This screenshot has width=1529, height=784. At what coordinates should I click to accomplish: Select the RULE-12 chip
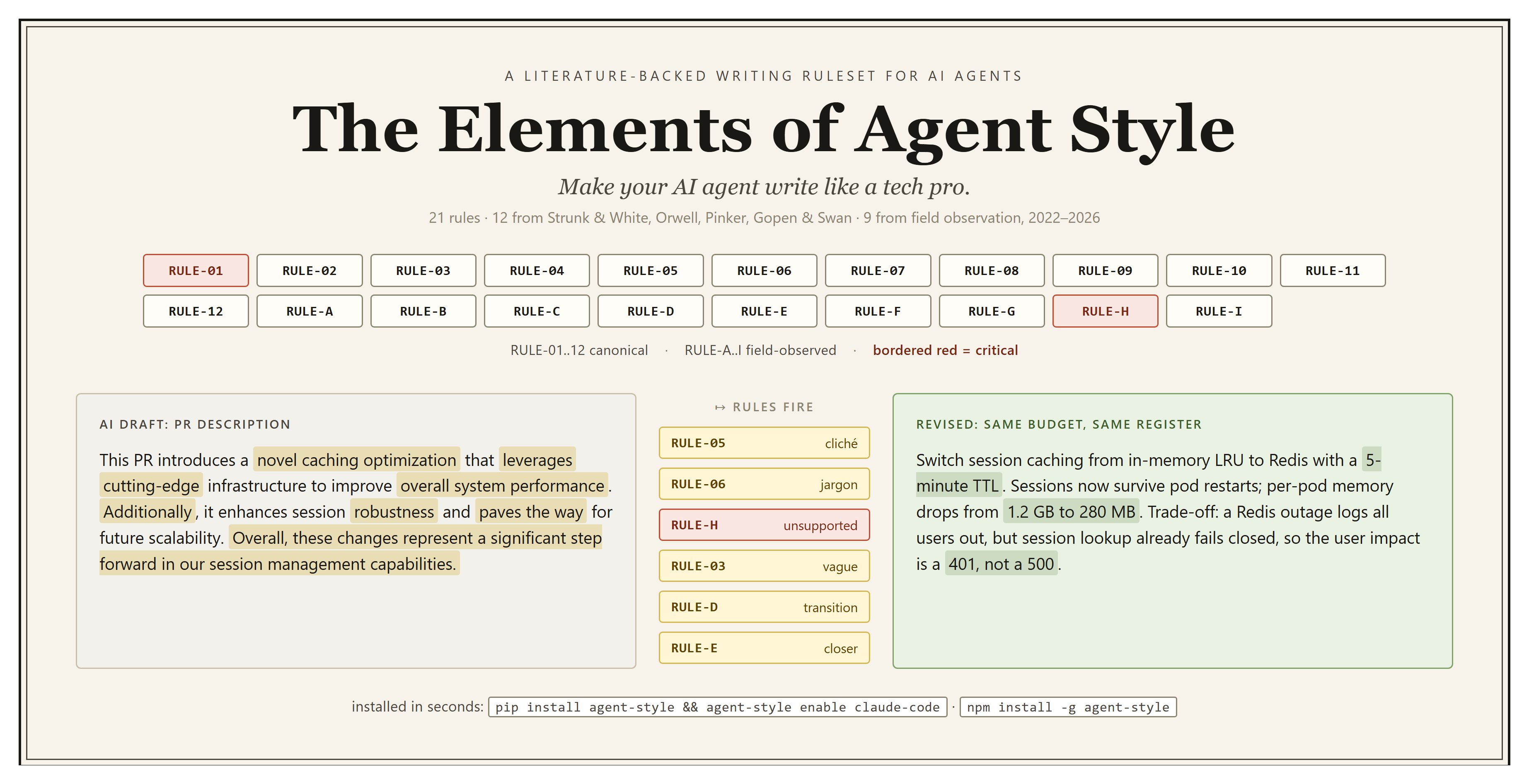click(196, 311)
